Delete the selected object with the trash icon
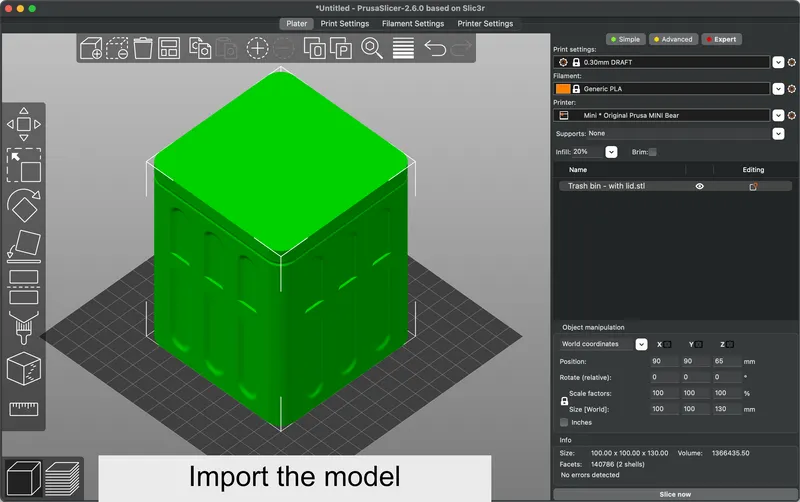This screenshot has height=502, width=800. pos(143,48)
